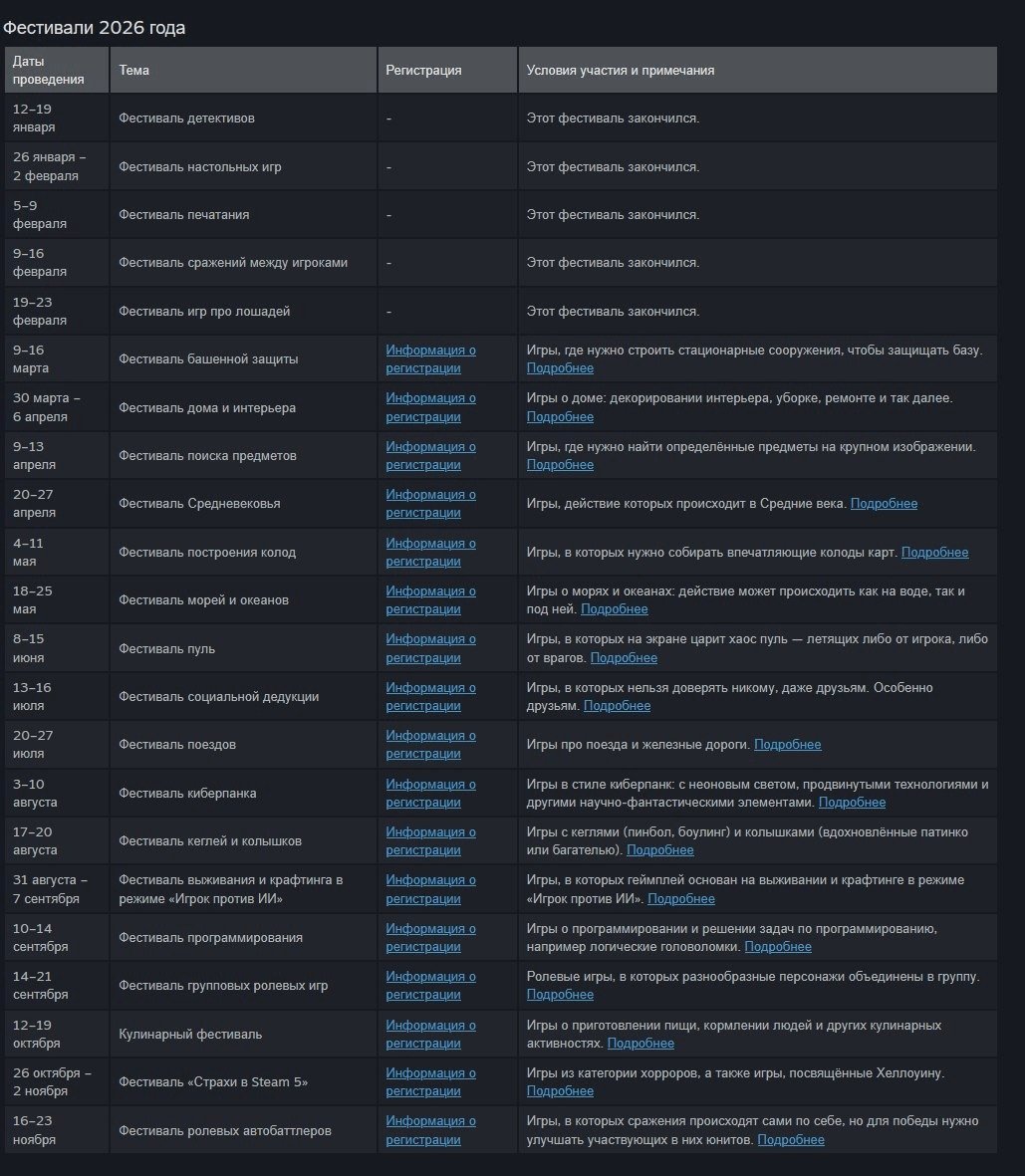Open registration info for Фестиваль пуль
The width and height of the screenshot is (1025, 1176).
click(x=430, y=648)
